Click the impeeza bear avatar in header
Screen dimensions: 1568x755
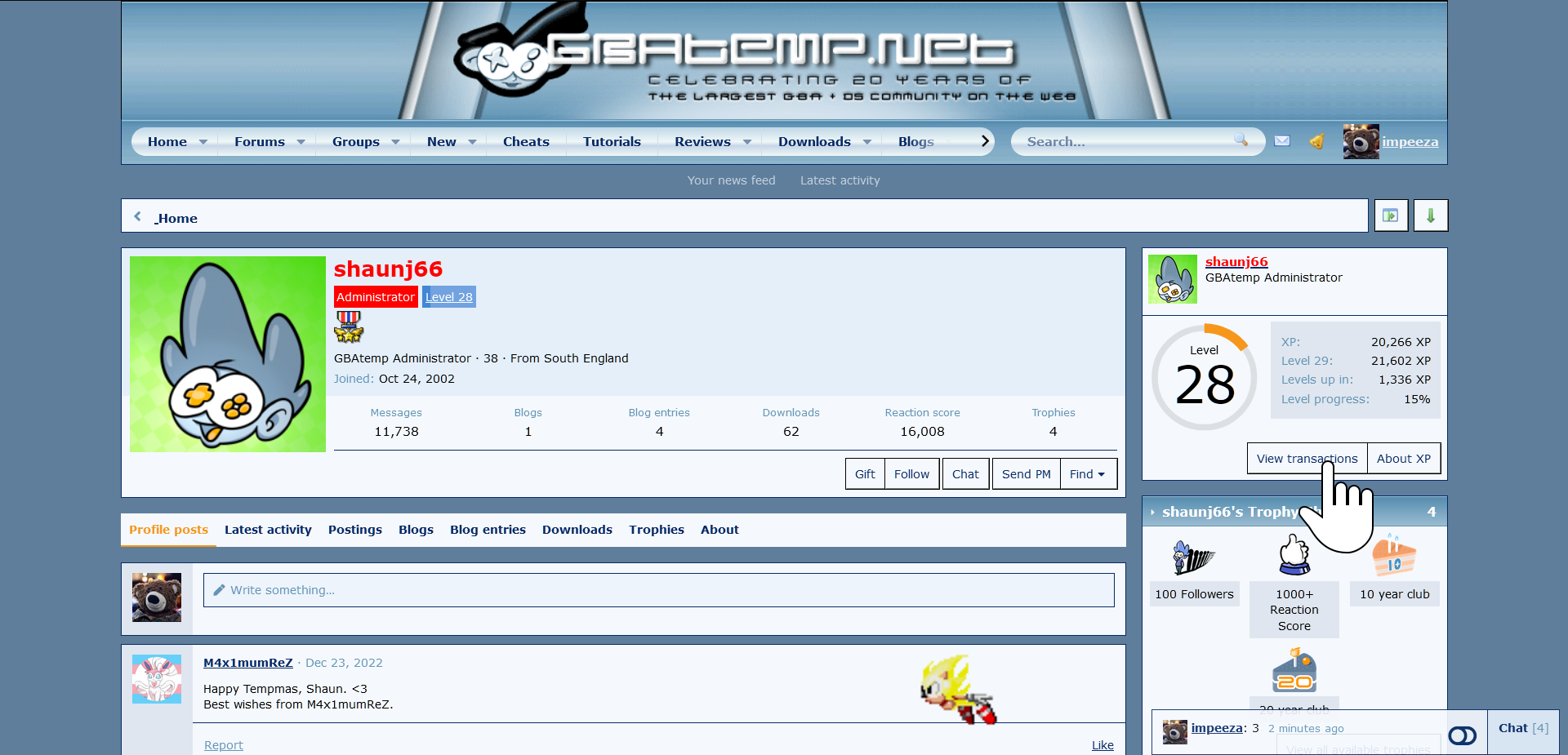[1361, 141]
